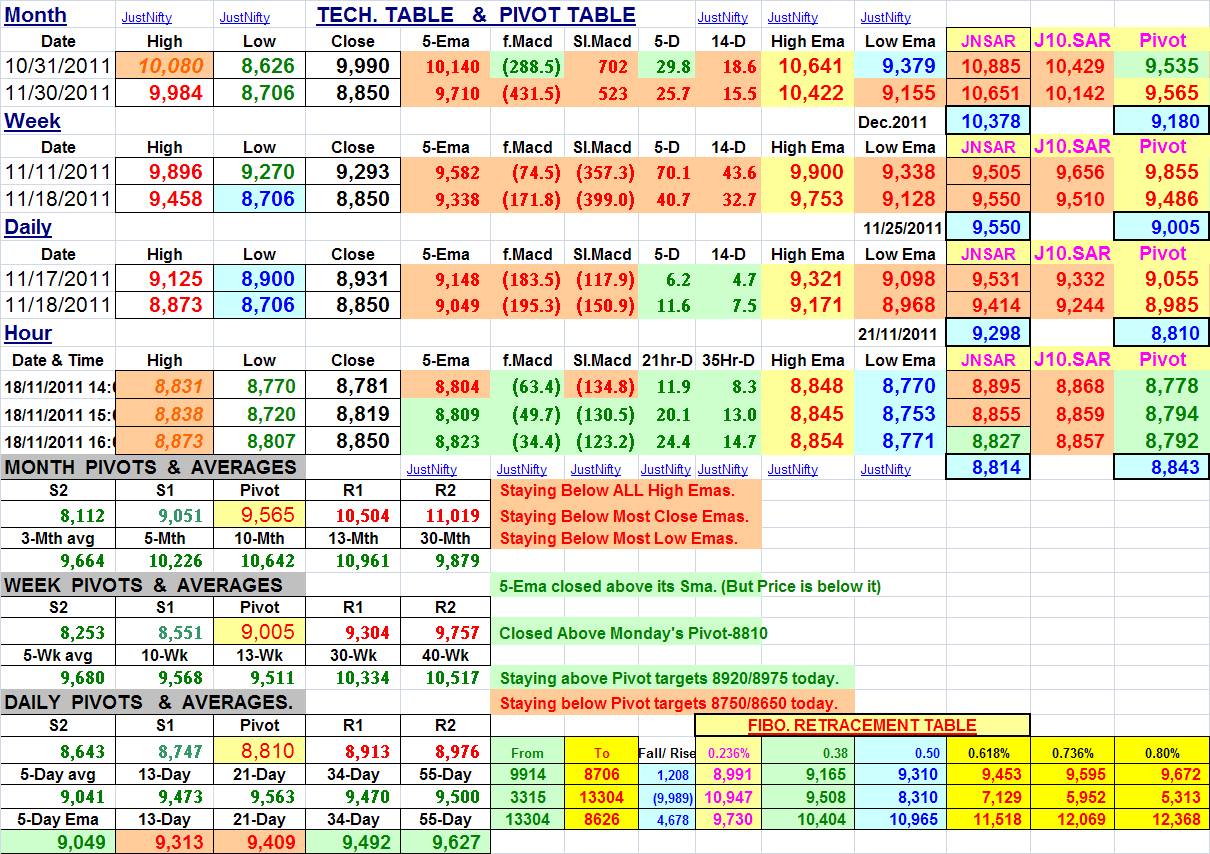Screen dimensions: 1210x854
Task: Click 'Closed Above Monday's Pivot-8810' note
Action: click(x=633, y=632)
